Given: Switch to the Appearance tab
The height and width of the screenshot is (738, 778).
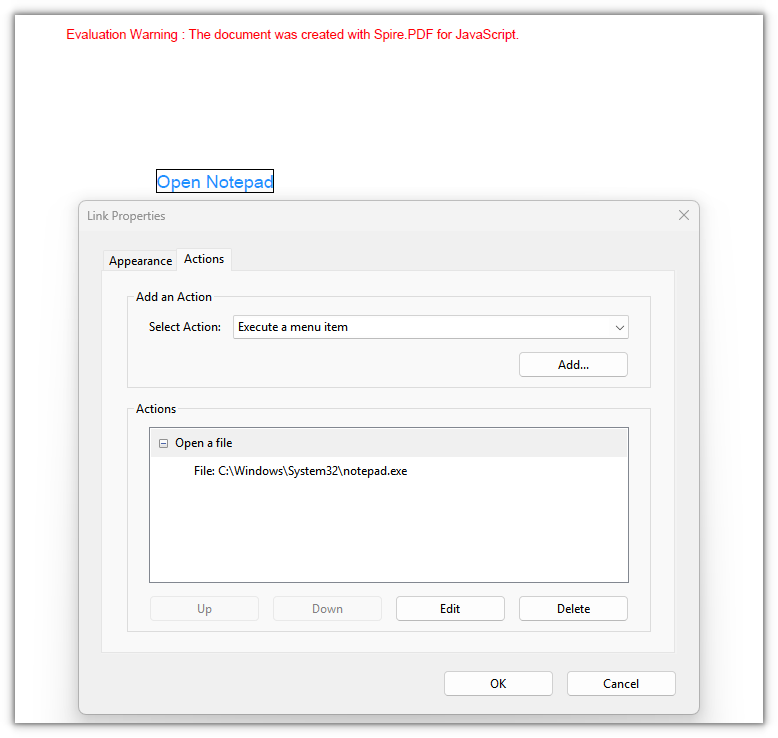Looking at the screenshot, I should click(x=140, y=261).
